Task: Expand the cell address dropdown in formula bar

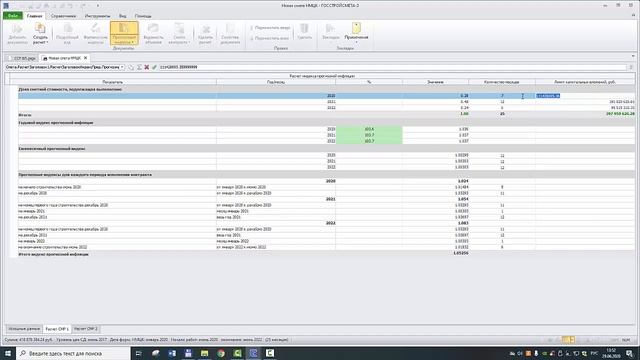Action: click(122, 67)
